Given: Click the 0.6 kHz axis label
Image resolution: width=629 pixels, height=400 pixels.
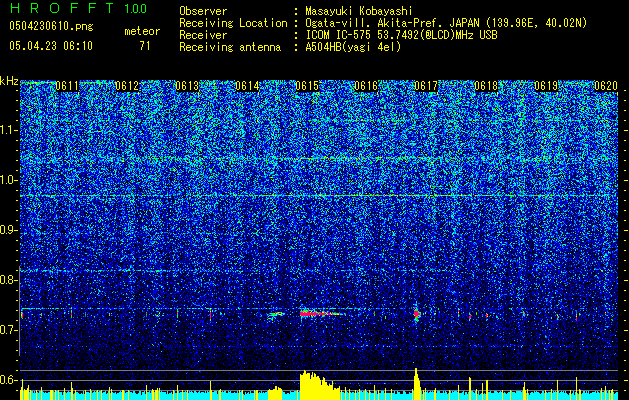Looking at the screenshot, I should (x=9, y=380).
